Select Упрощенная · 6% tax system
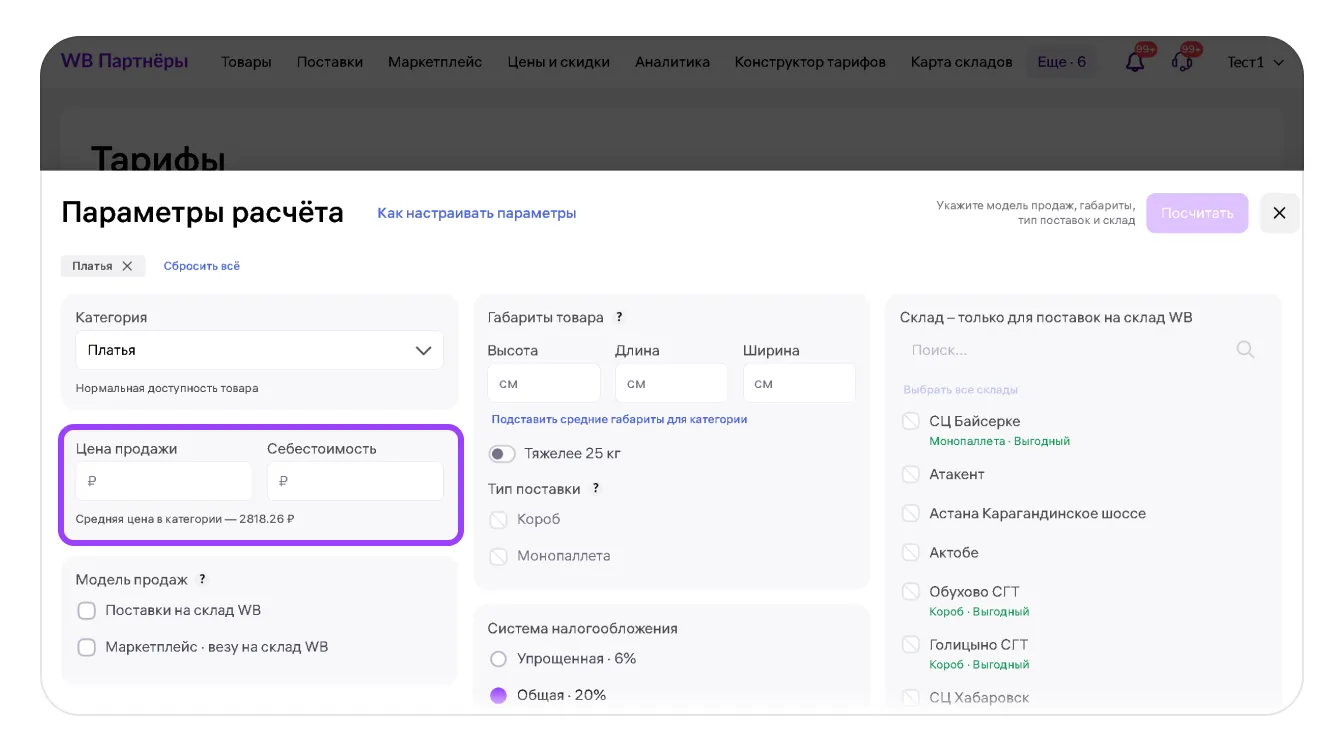Screen dimensions: 1344x750 [498, 659]
